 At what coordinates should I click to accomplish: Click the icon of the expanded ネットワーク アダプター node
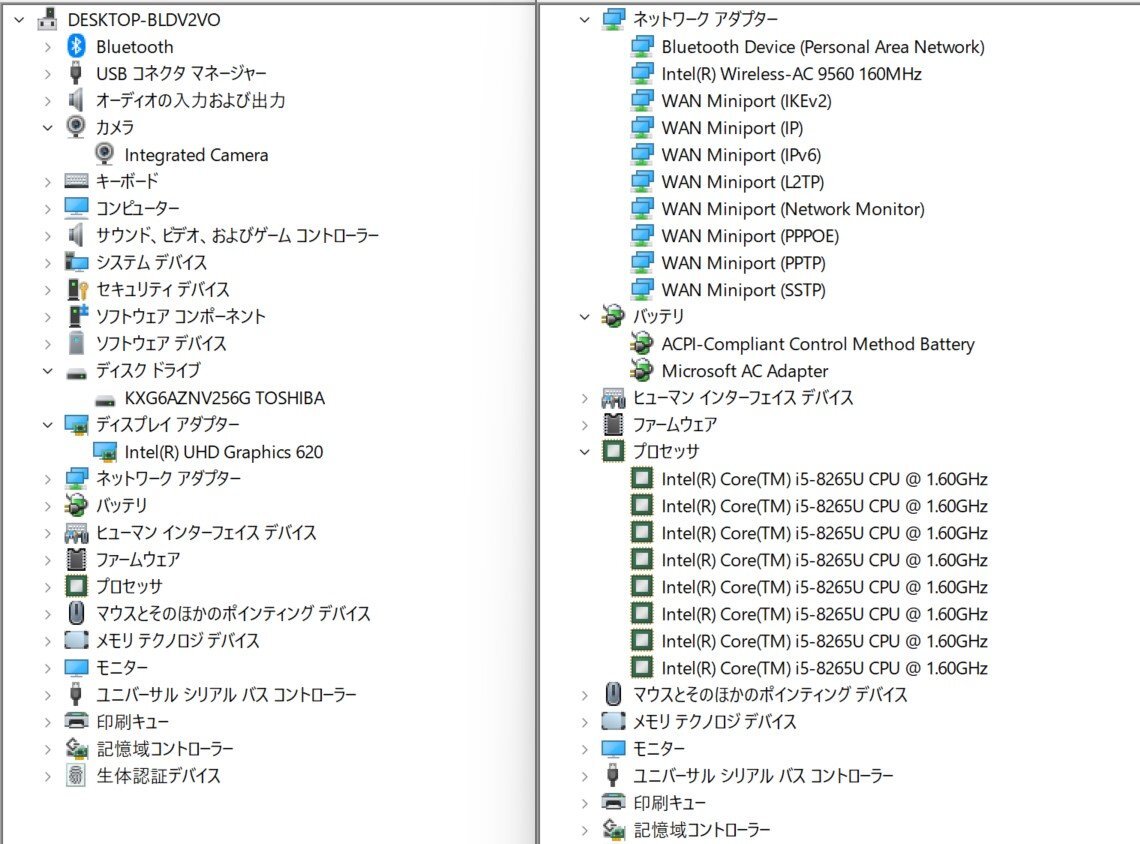(614, 19)
